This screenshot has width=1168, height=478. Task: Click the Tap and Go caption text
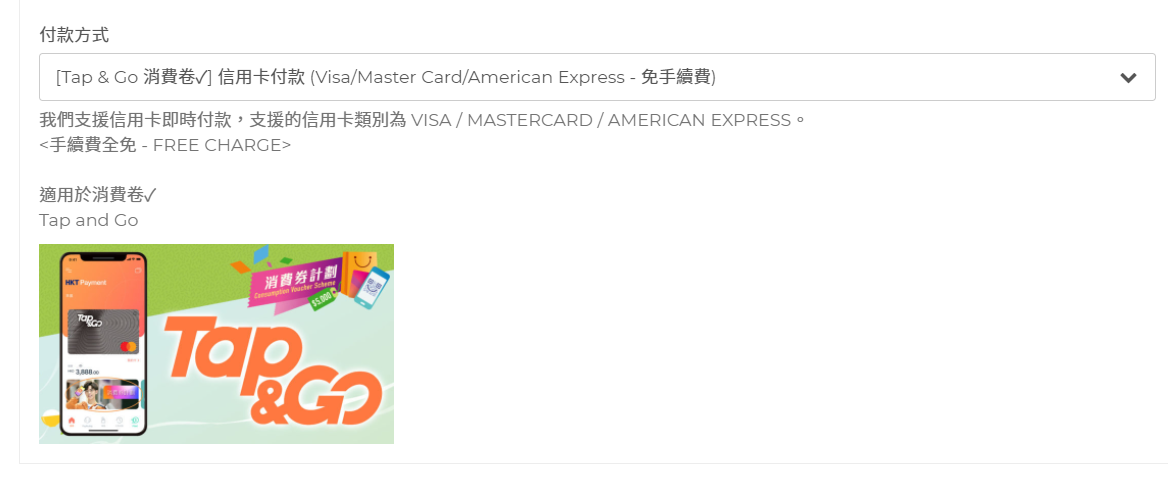[89, 221]
